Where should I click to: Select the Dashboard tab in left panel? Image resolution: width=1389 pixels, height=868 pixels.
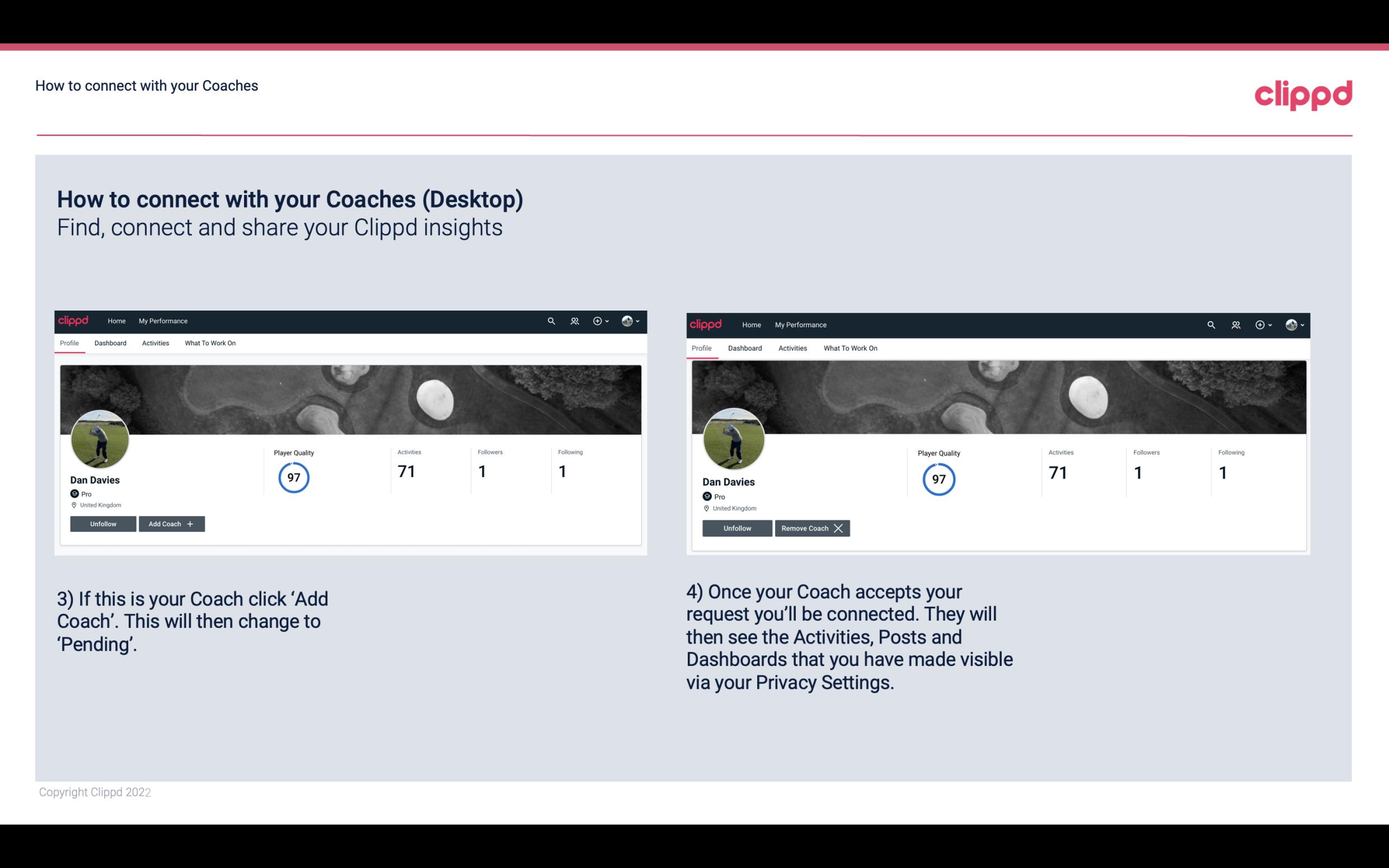click(x=110, y=343)
